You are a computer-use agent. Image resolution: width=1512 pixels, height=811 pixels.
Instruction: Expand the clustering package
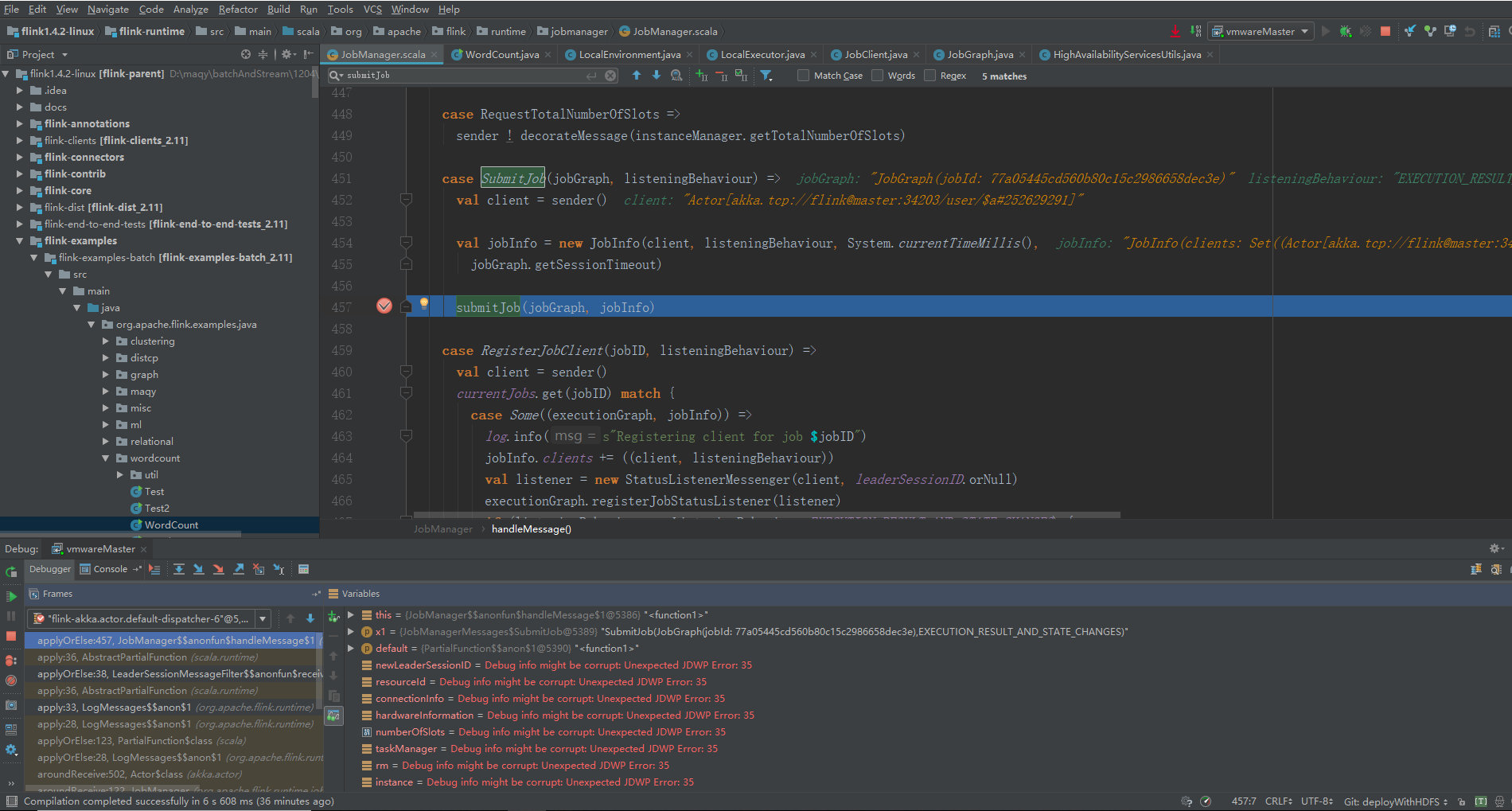(106, 341)
